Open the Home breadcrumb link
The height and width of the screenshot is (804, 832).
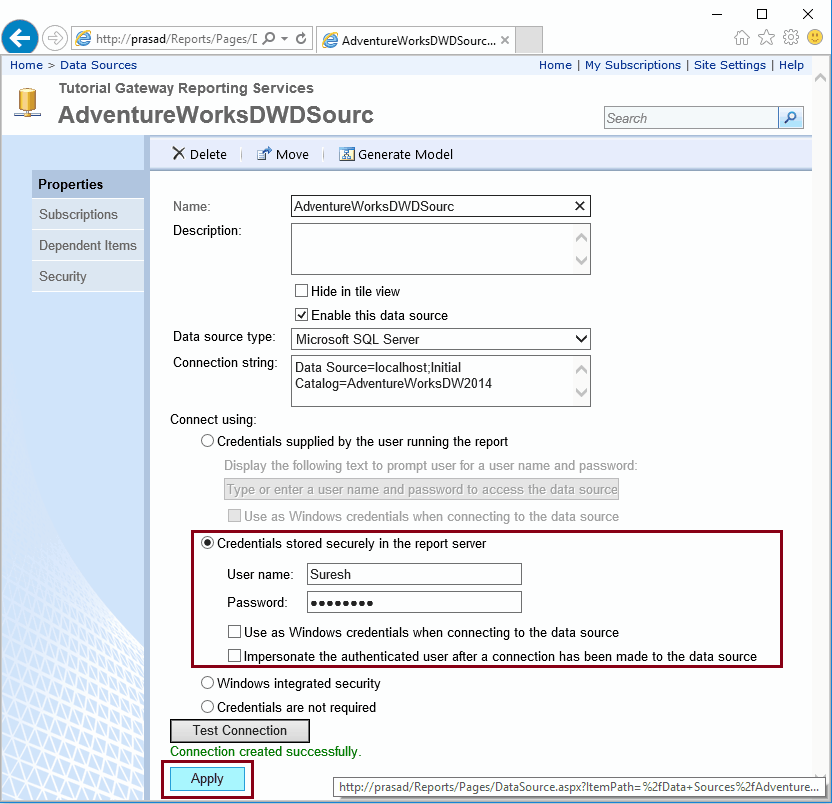[x=27, y=65]
